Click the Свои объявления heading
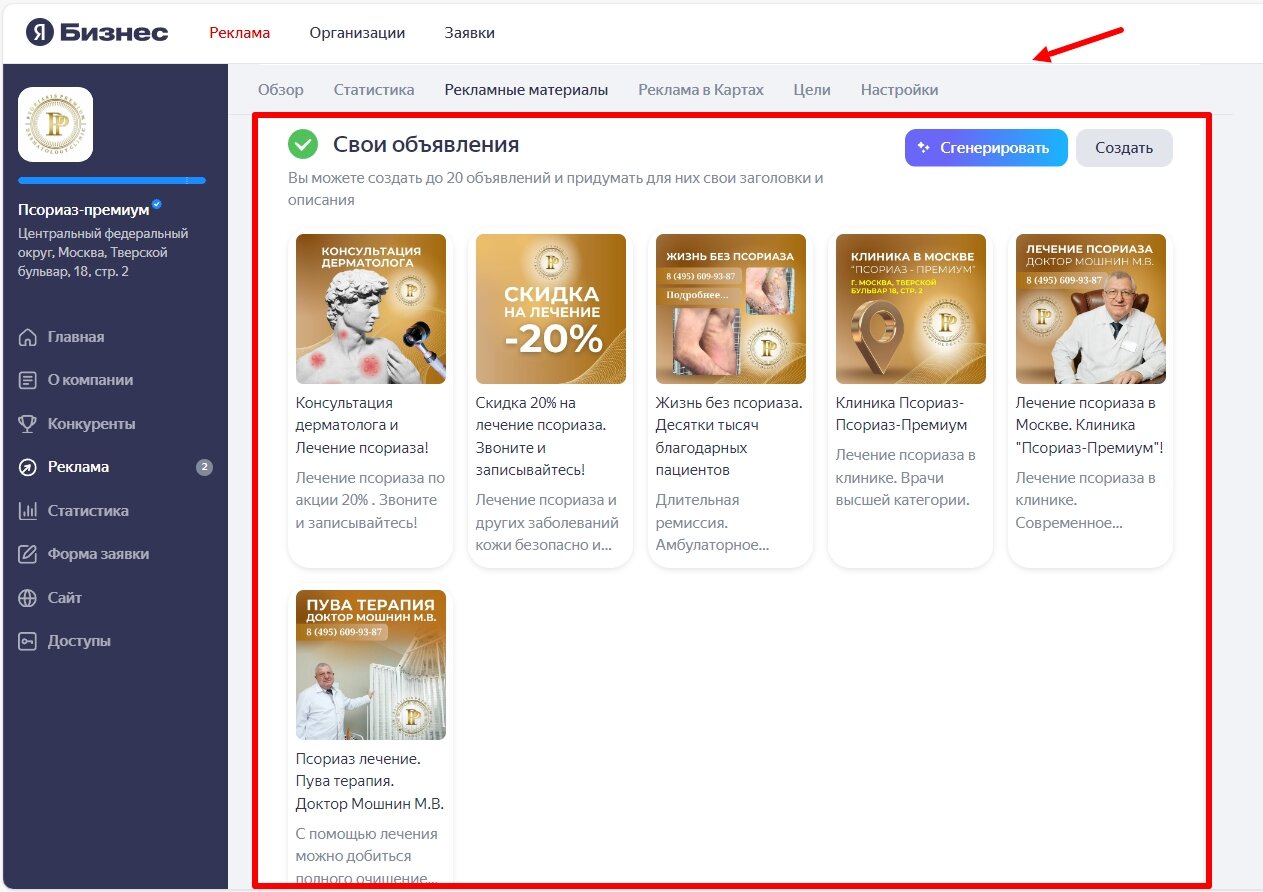Viewport: 1263px width, 892px height. pos(426,144)
